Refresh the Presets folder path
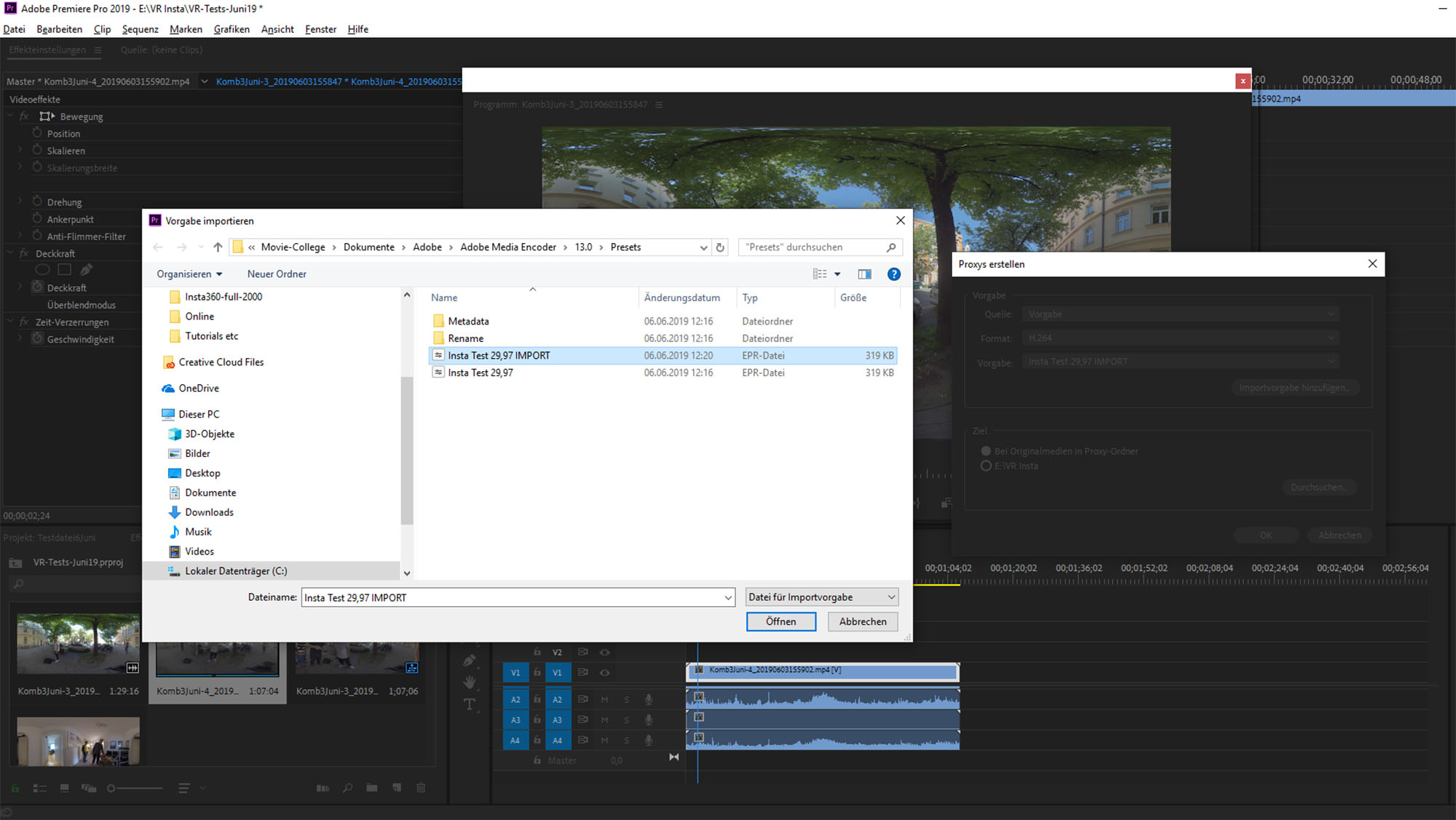 [x=720, y=247]
